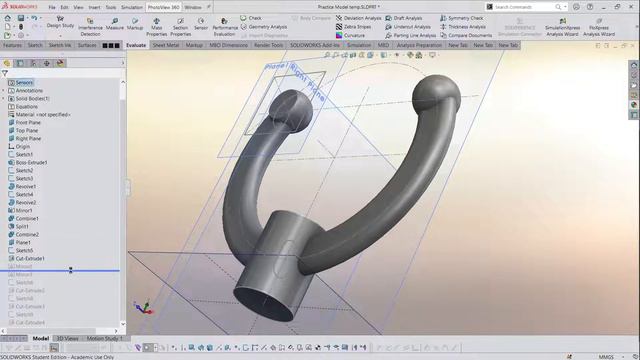Run Symmetry Check

(462, 18)
